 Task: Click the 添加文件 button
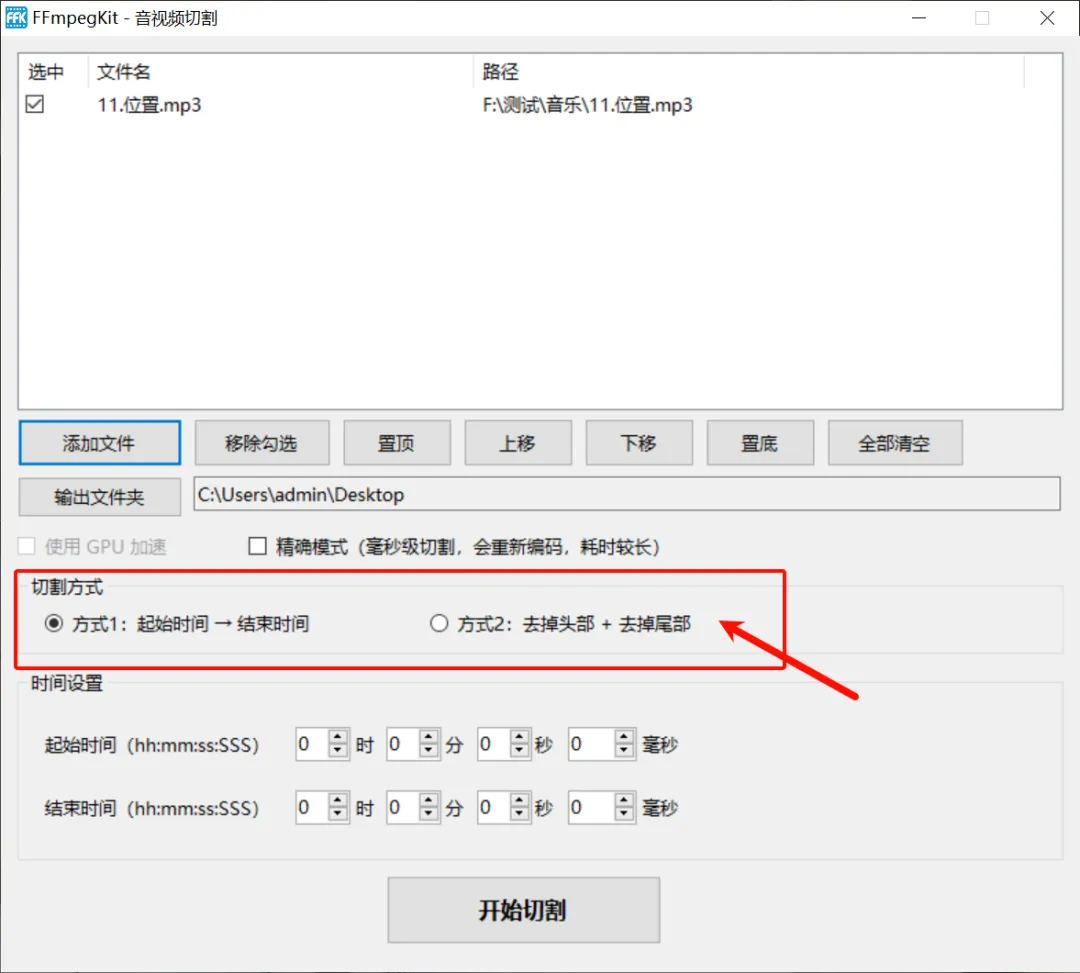pos(100,443)
